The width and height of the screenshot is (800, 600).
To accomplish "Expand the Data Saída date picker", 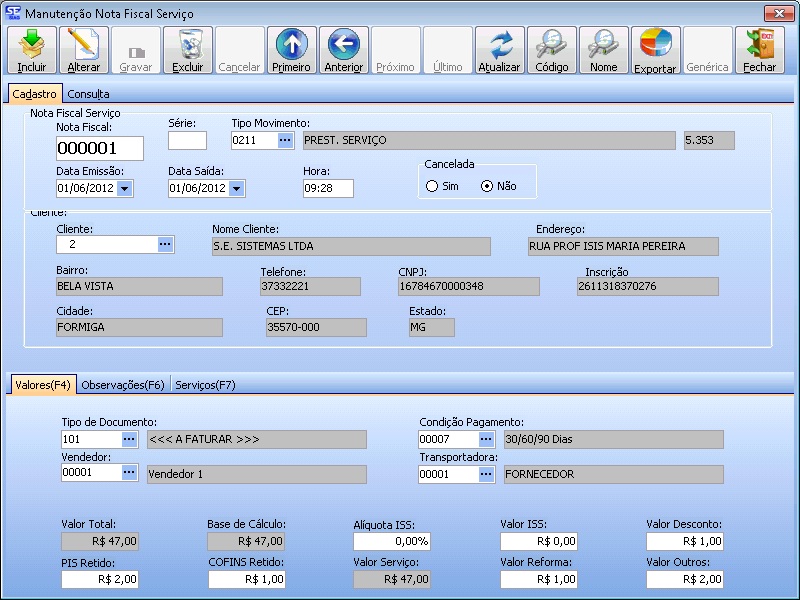I will pyautogui.click(x=237, y=188).
